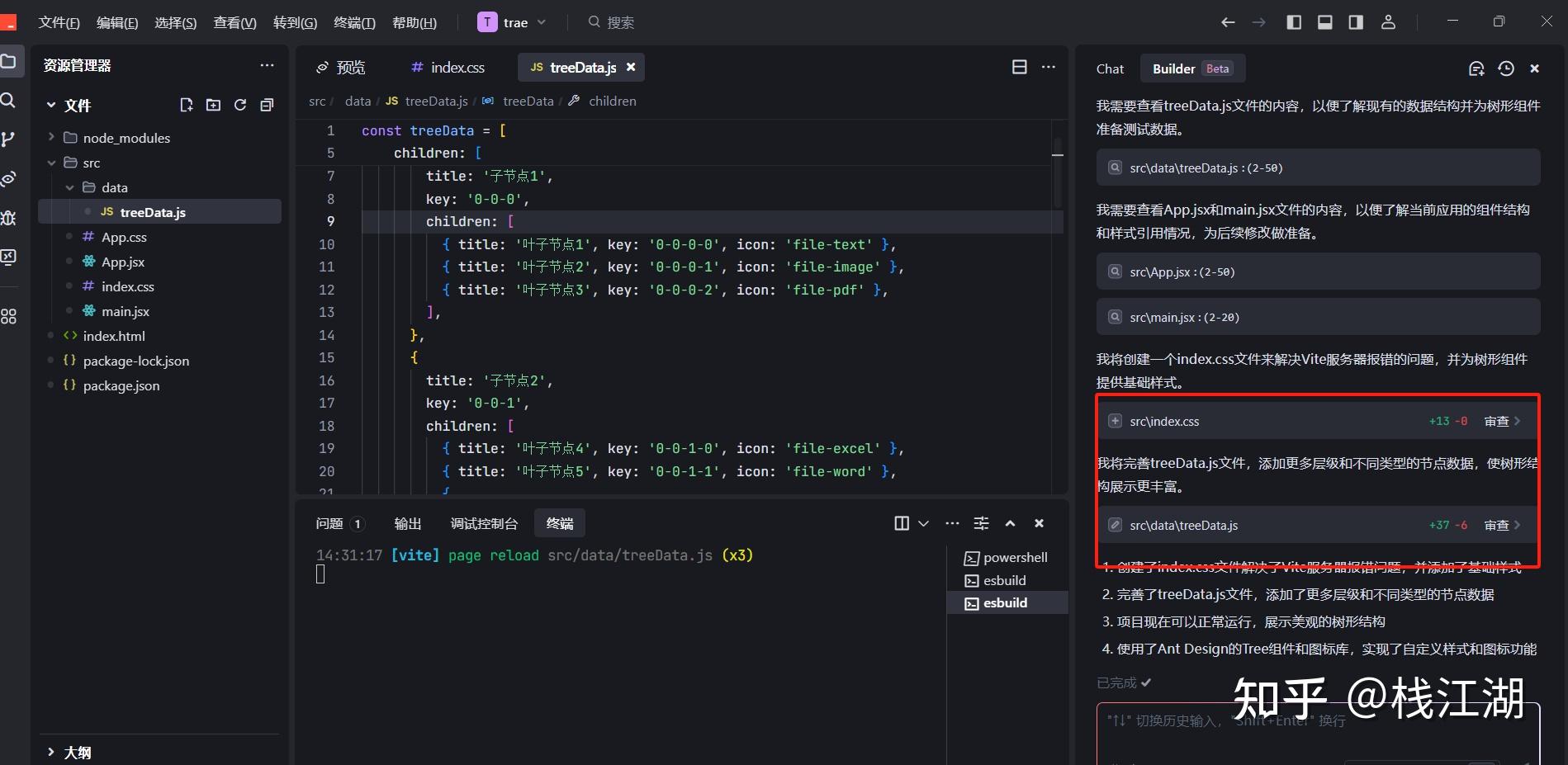Refresh the file explorer tree
This screenshot has width=1568, height=765.
tap(240, 105)
